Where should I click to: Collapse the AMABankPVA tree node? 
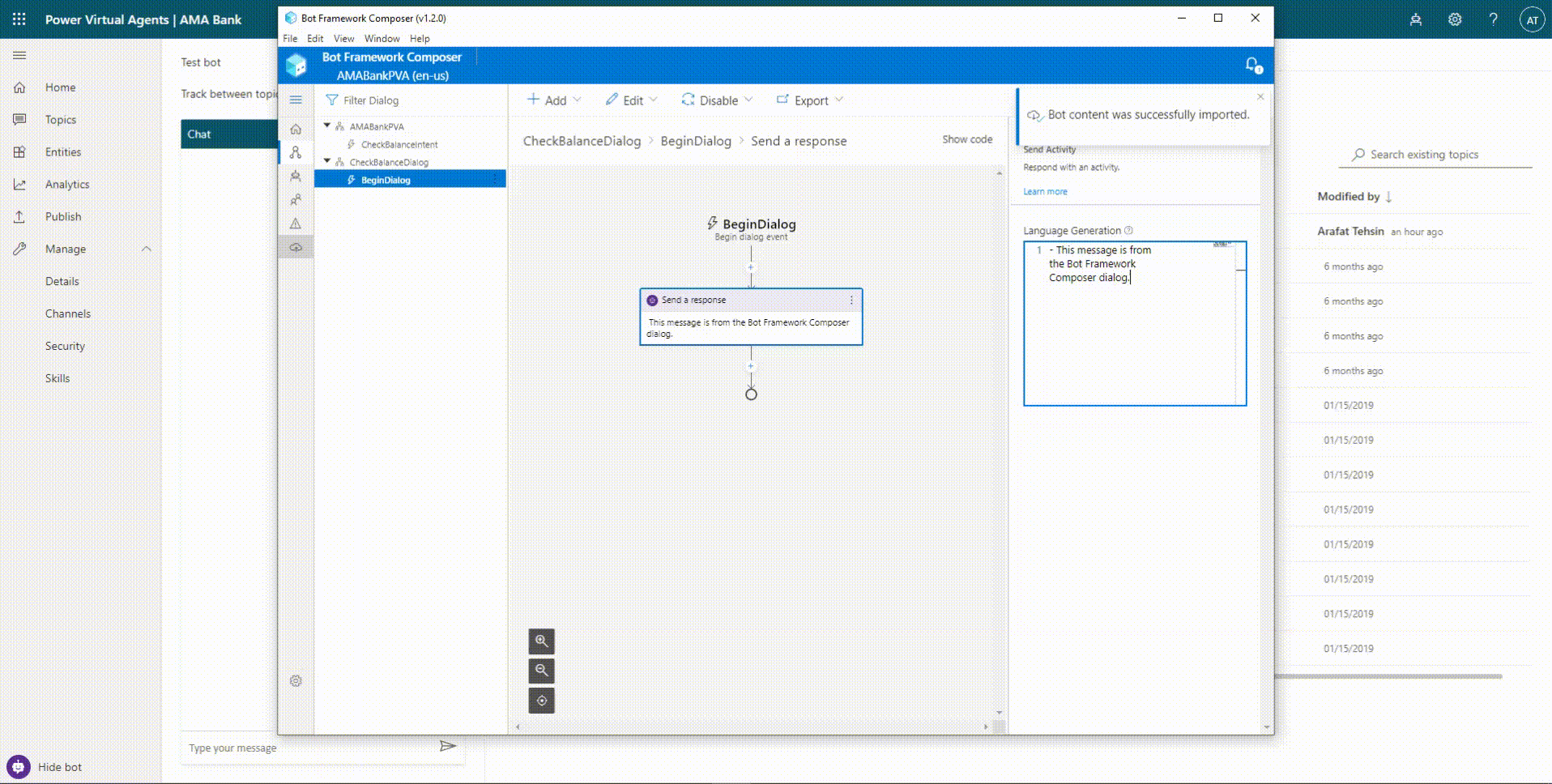327,126
